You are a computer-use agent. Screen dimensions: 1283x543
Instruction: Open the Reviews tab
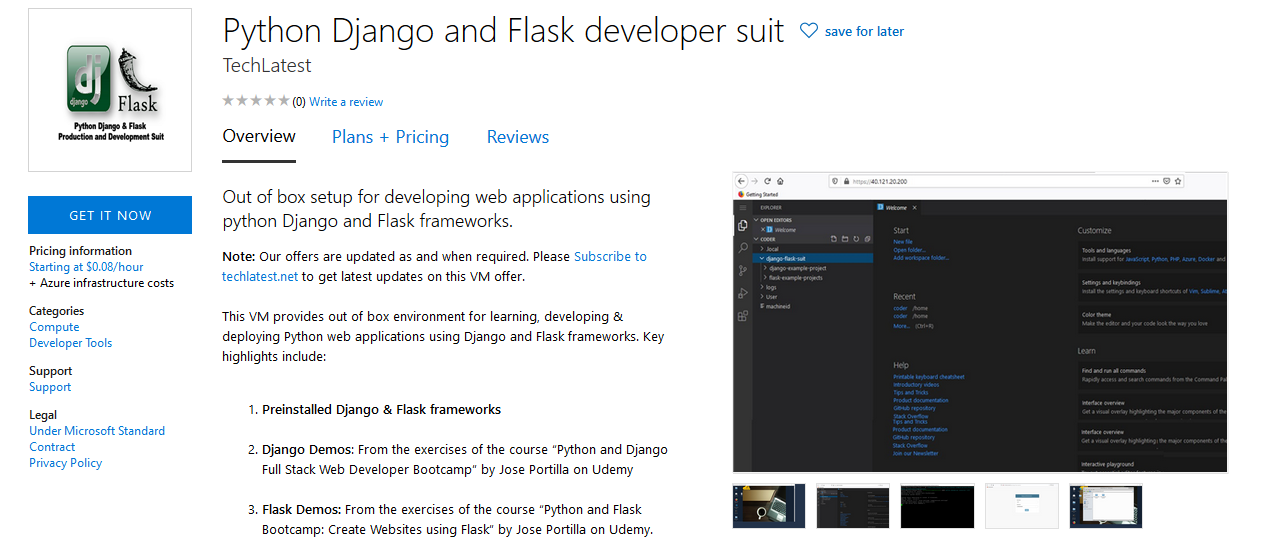[518, 137]
